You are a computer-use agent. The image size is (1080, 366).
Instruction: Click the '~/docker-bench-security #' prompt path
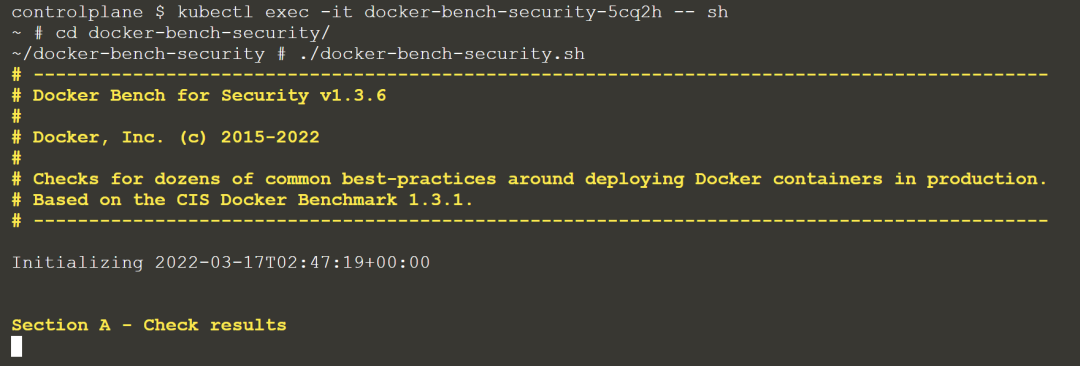(149, 53)
